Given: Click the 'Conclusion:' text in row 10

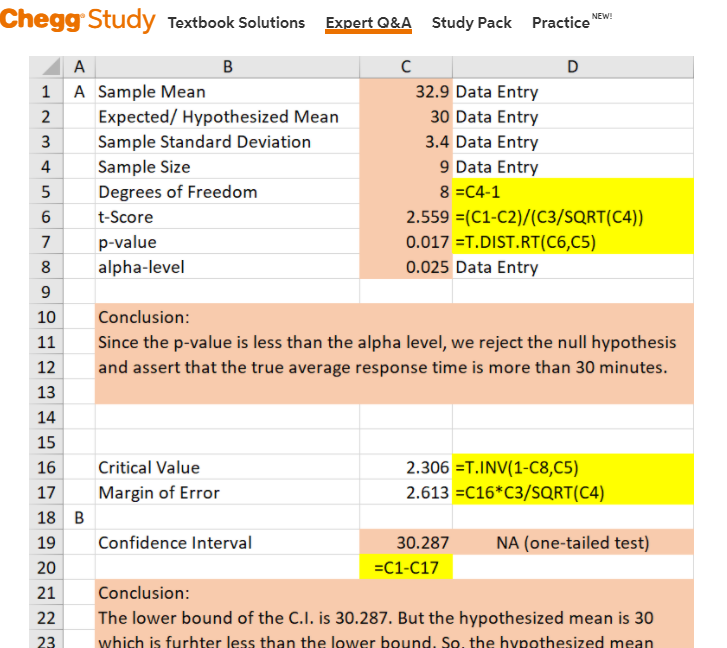Looking at the screenshot, I should pos(144,317).
